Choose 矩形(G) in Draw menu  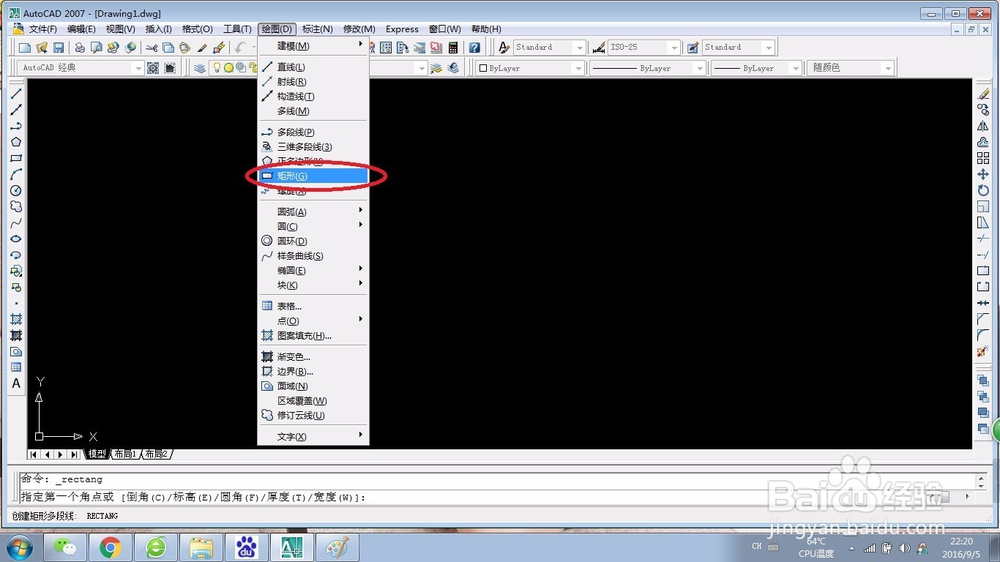pyautogui.click(x=313, y=176)
